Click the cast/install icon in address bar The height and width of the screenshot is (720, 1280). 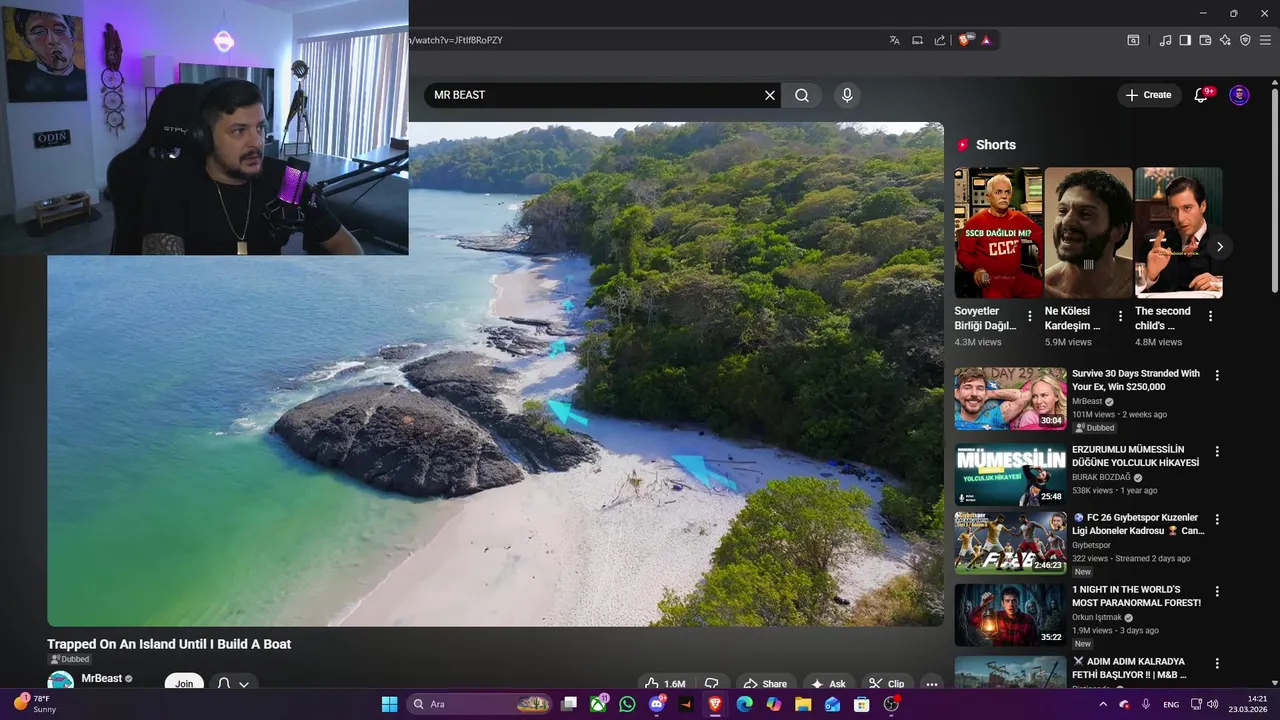[x=917, y=40]
